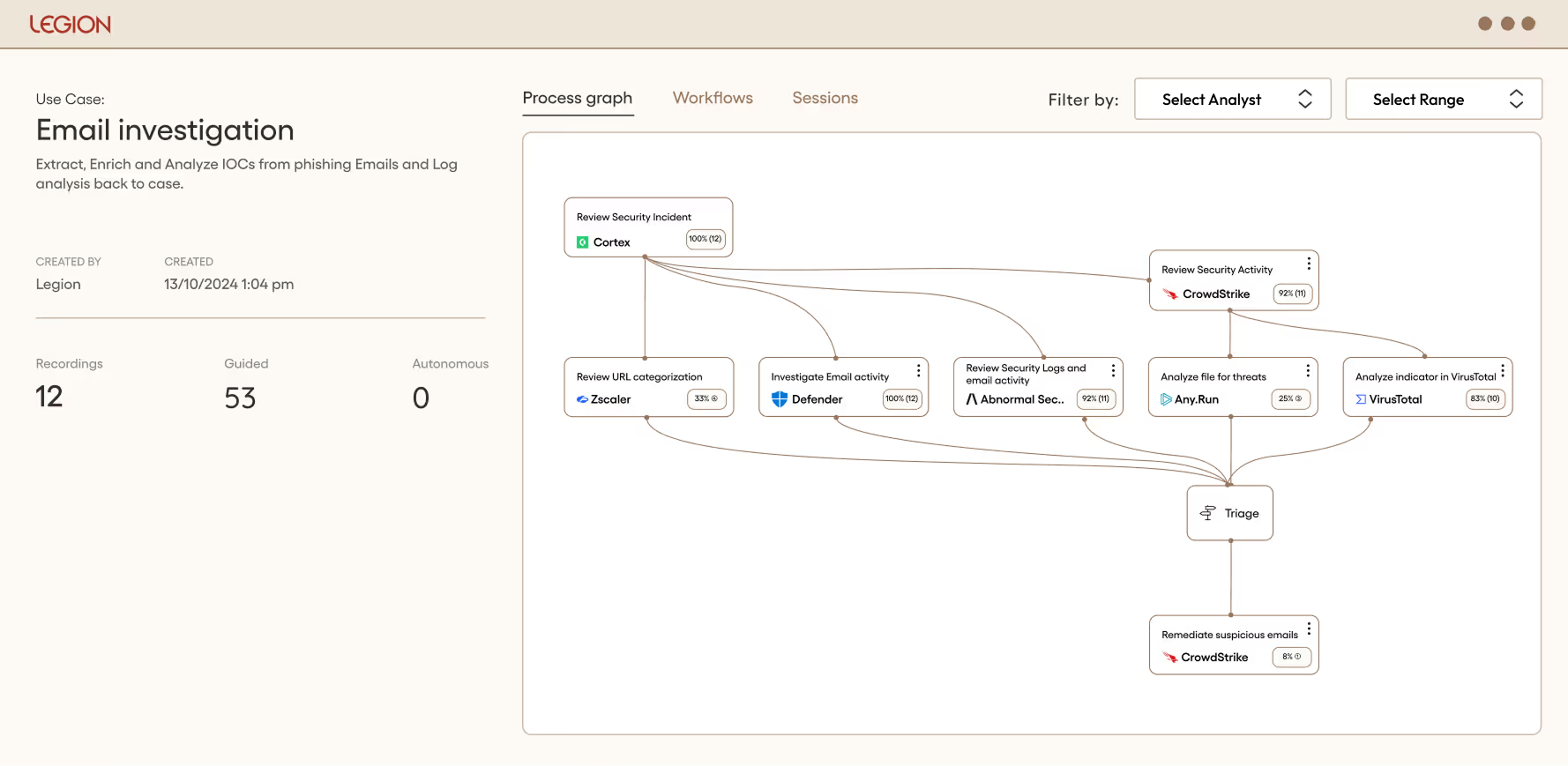This screenshot has width=1568, height=766.
Task: Click the 100% (12) badge on Defender node
Action: (x=902, y=398)
